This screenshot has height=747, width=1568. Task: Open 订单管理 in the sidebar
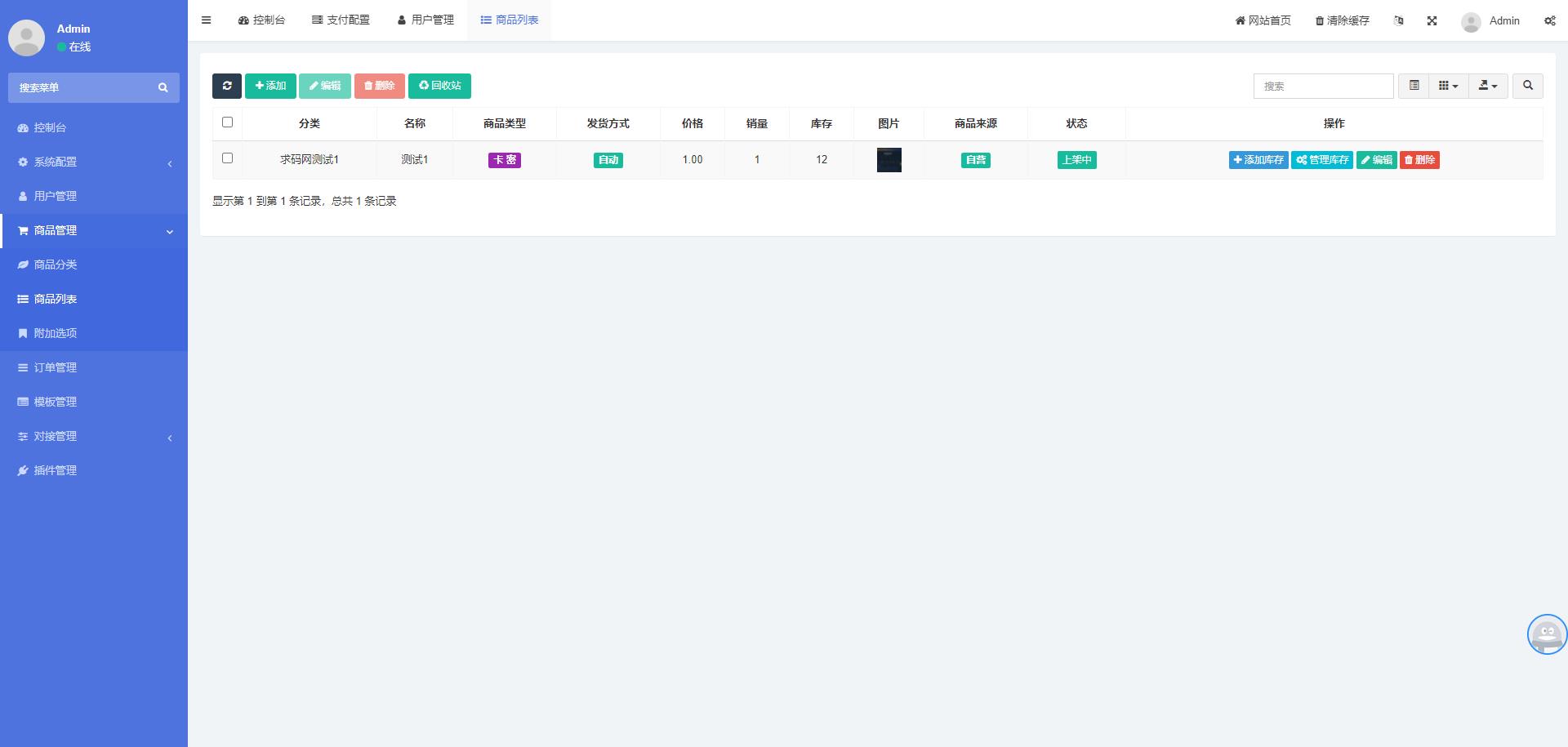pos(56,367)
